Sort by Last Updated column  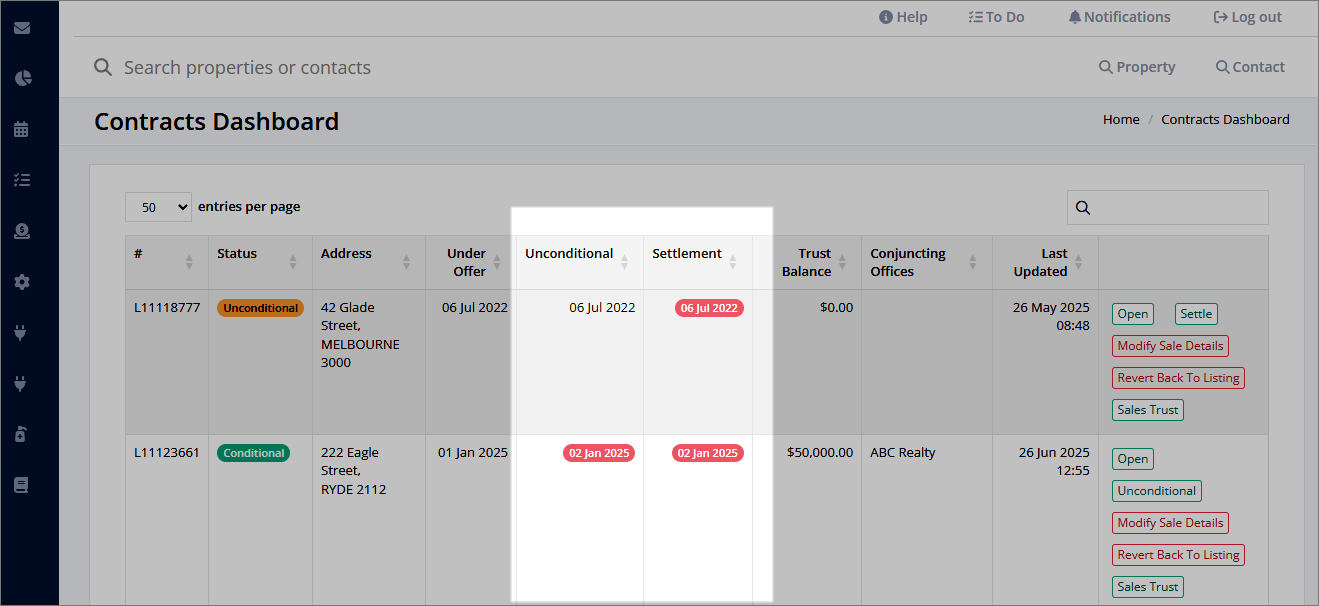1045,262
